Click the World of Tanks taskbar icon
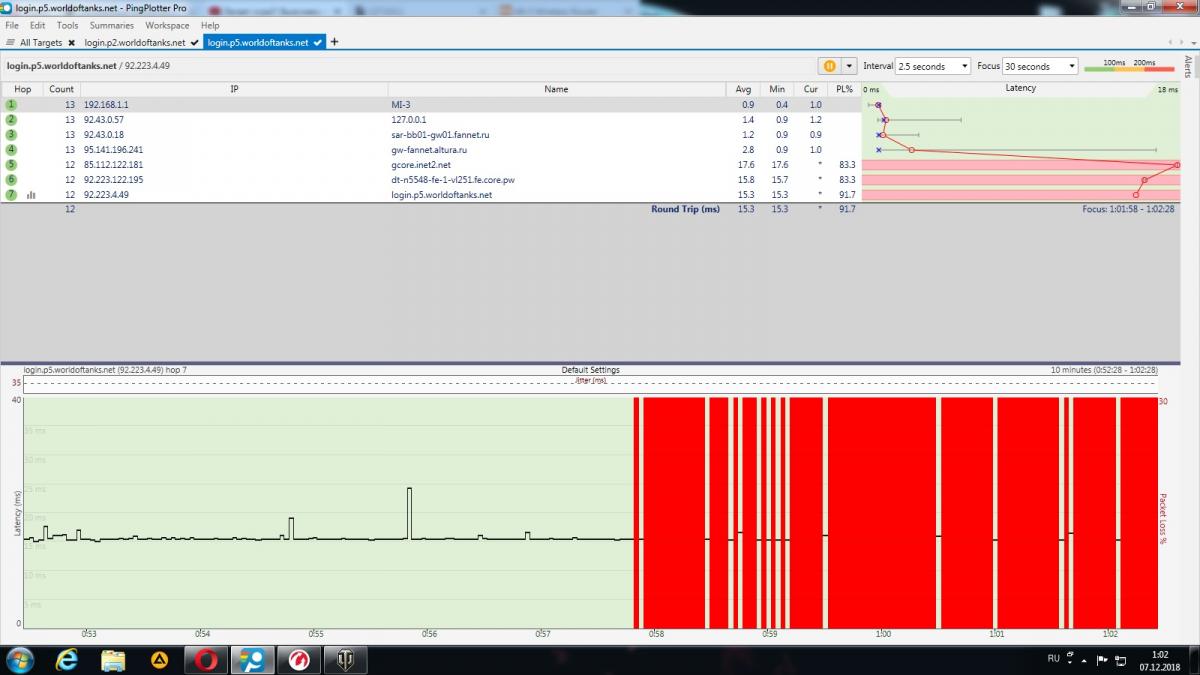This screenshot has width=1200, height=675. 345,659
